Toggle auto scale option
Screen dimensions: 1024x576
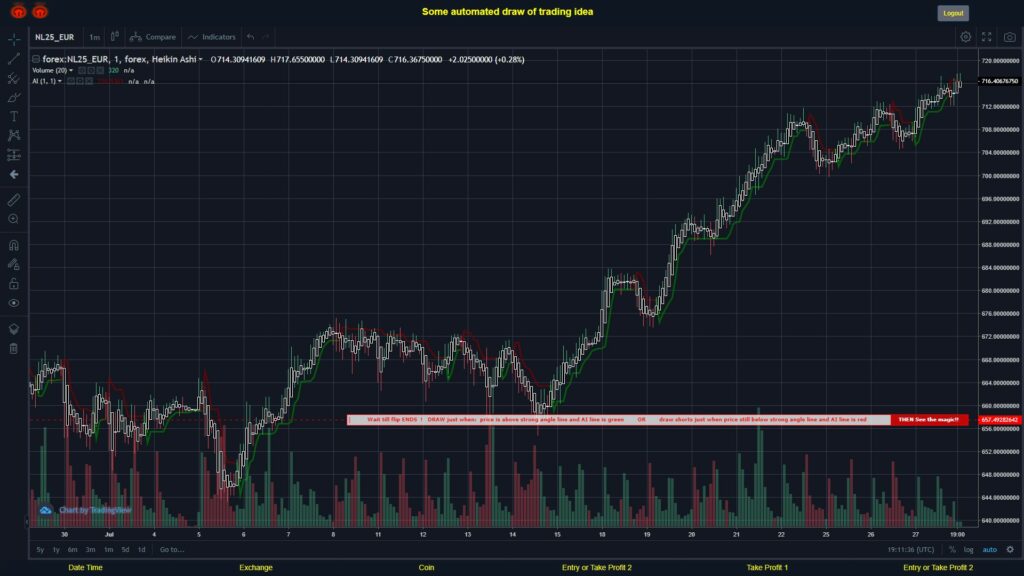pyautogui.click(x=990, y=550)
